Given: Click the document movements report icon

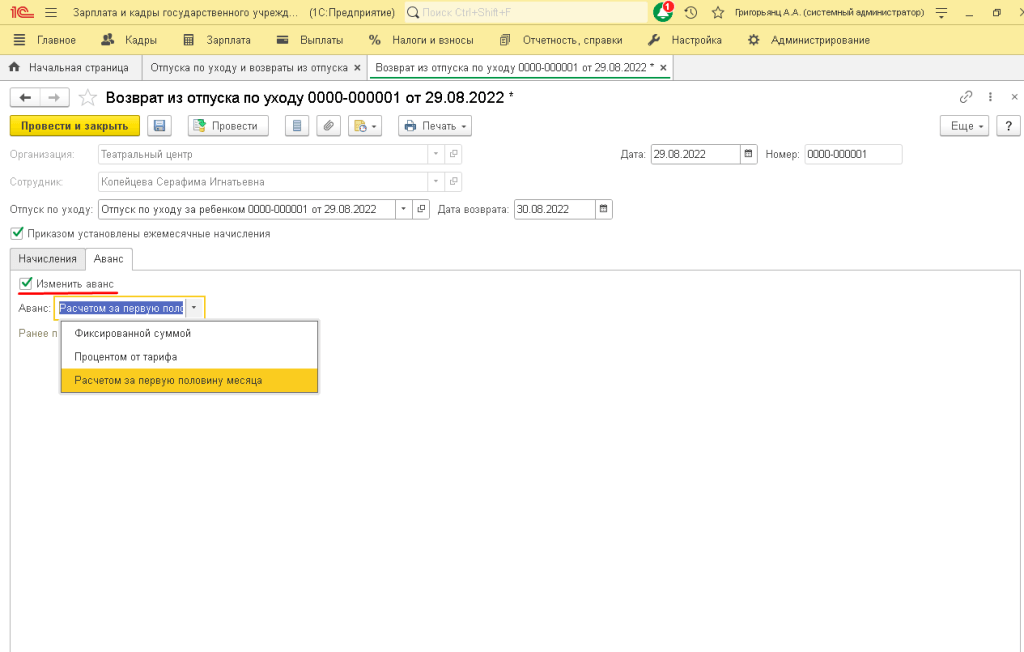Looking at the screenshot, I should [296, 126].
